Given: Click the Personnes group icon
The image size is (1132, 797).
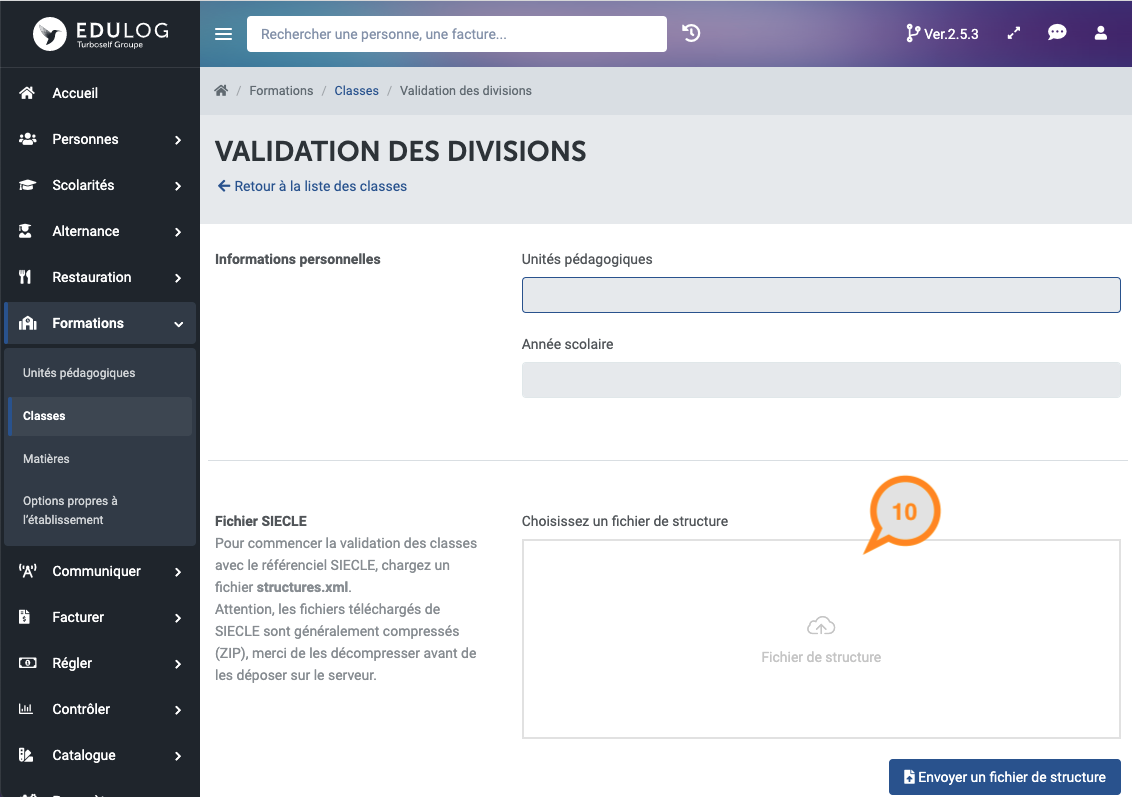Looking at the screenshot, I should (27, 139).
